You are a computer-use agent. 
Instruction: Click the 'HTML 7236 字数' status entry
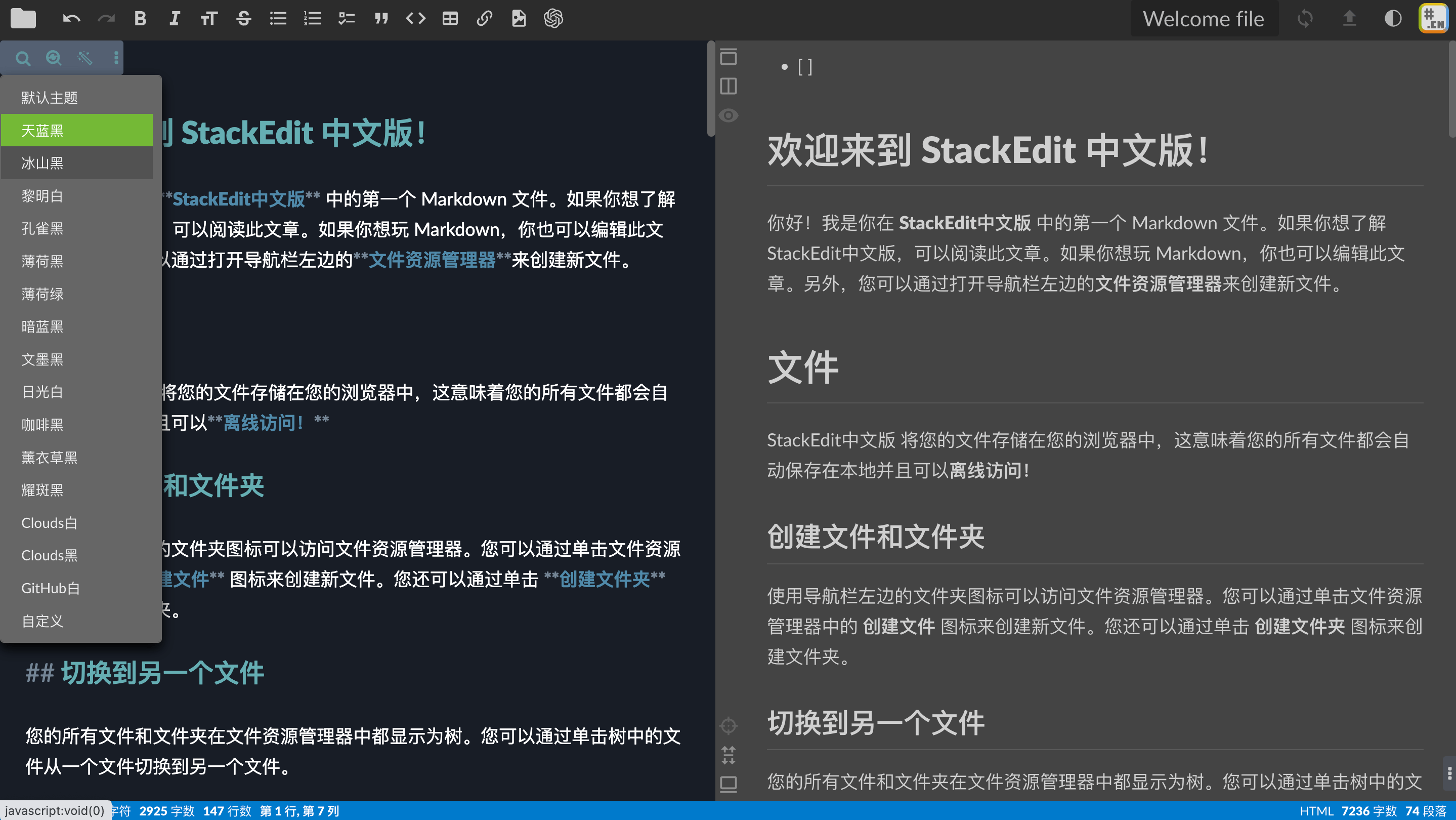[x=1348, y=811]
